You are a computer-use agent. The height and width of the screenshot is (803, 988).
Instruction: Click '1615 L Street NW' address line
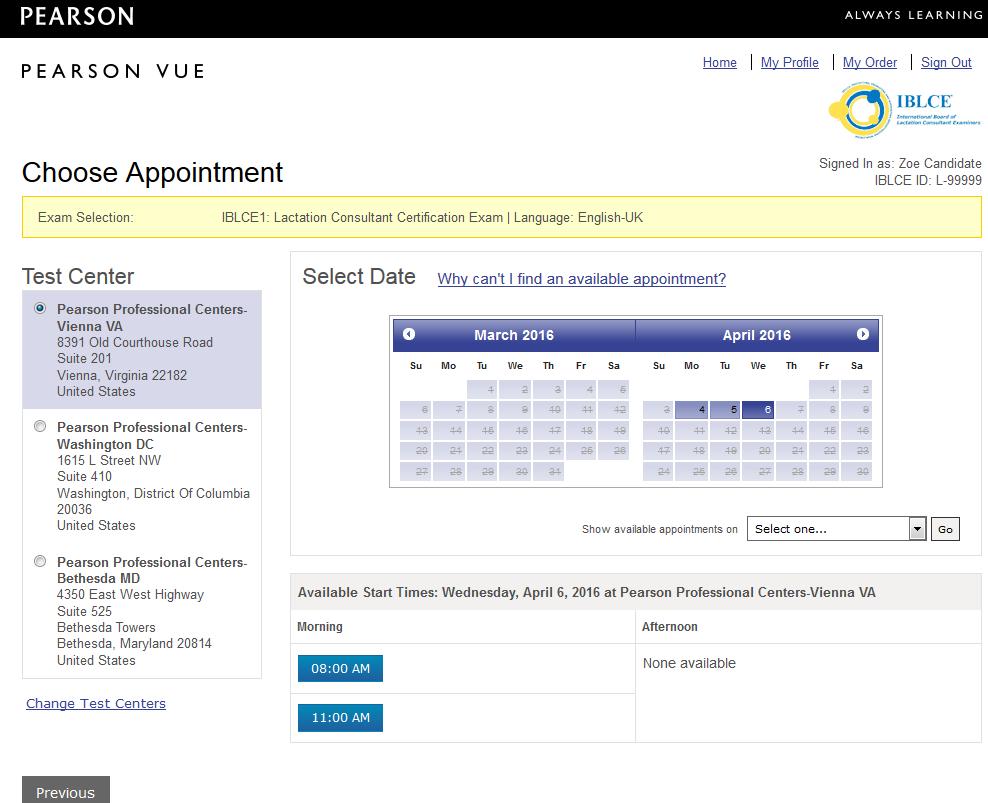click(109, 460)
